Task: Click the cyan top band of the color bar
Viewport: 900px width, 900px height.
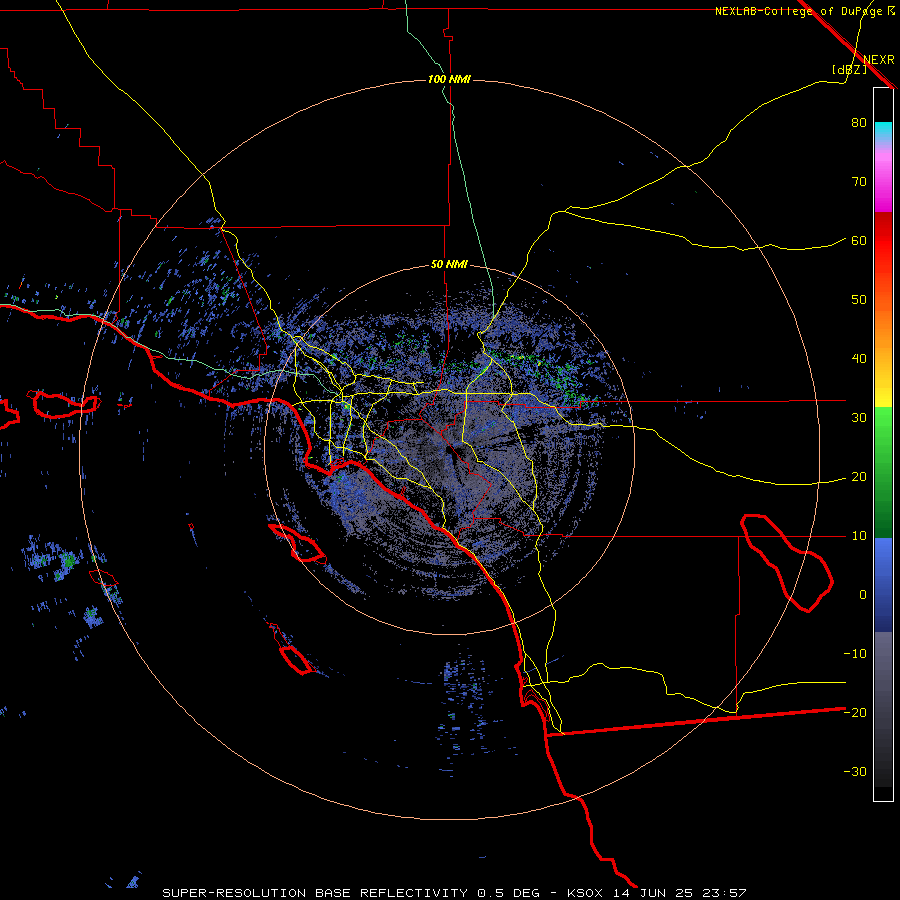Action: [883, 130]
